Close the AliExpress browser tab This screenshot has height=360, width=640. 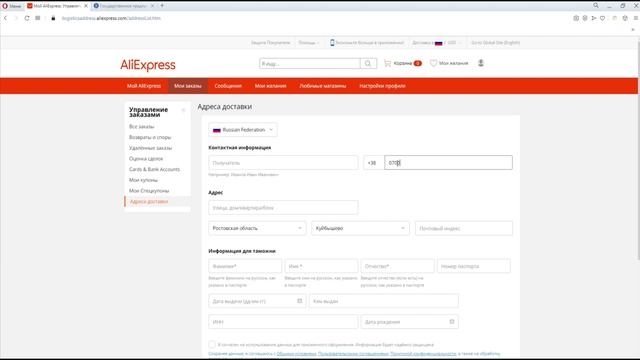click(x=86, y=6)
